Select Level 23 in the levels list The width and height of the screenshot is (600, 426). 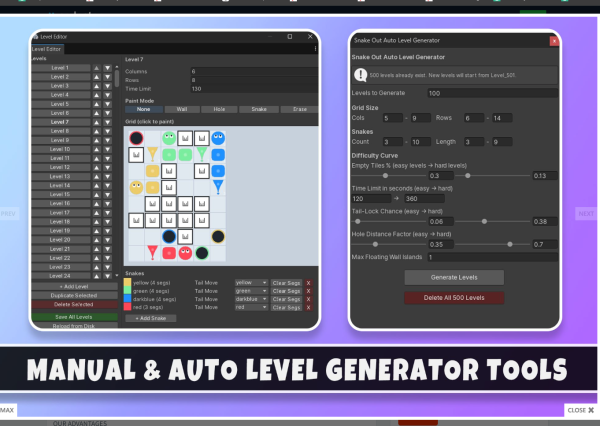point(61,267)
